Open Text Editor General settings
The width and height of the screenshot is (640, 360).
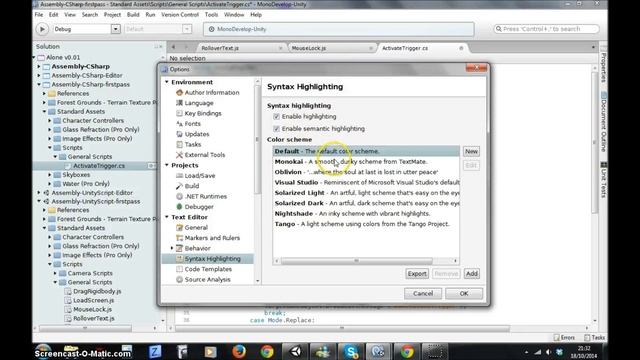coord(196,227)
